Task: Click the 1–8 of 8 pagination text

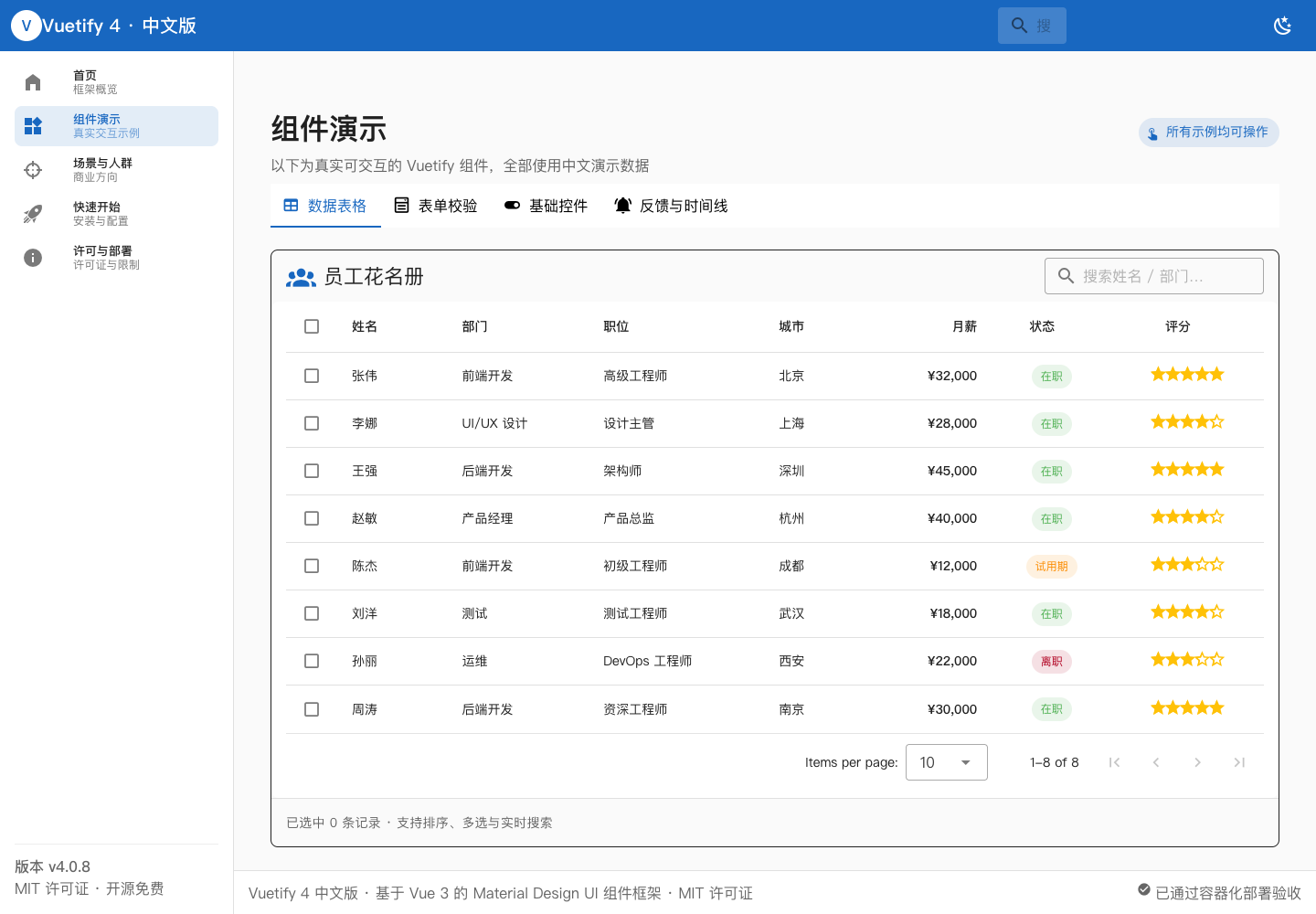Action: [x=1055, y=762]
